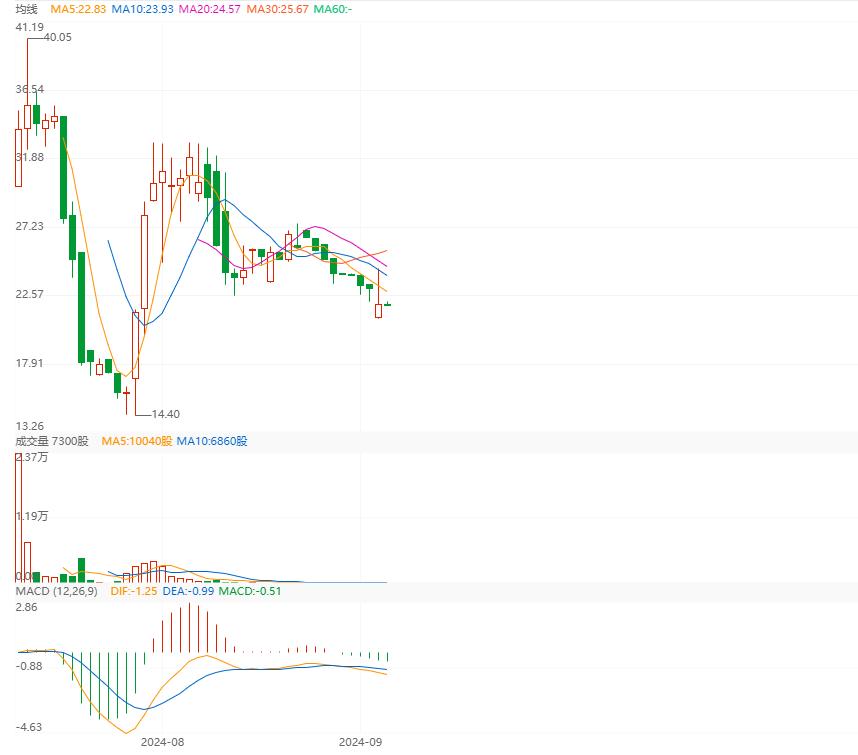Click the 40.05 high price marker

pos(57,37)
